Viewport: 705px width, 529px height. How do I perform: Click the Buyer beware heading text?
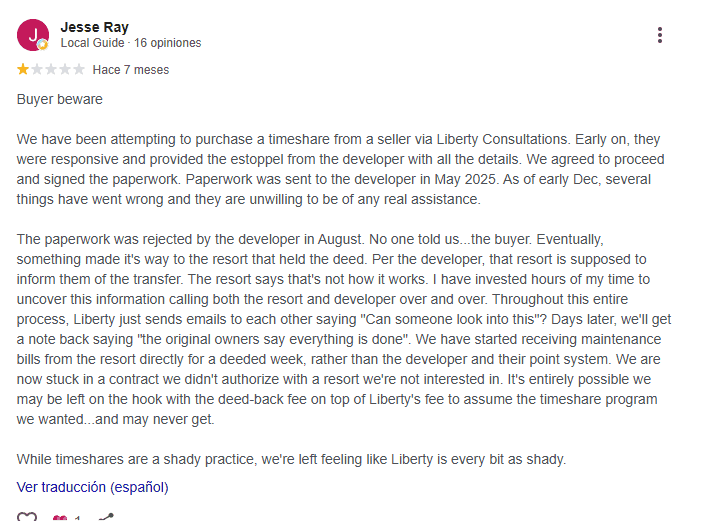click(60, 99)
